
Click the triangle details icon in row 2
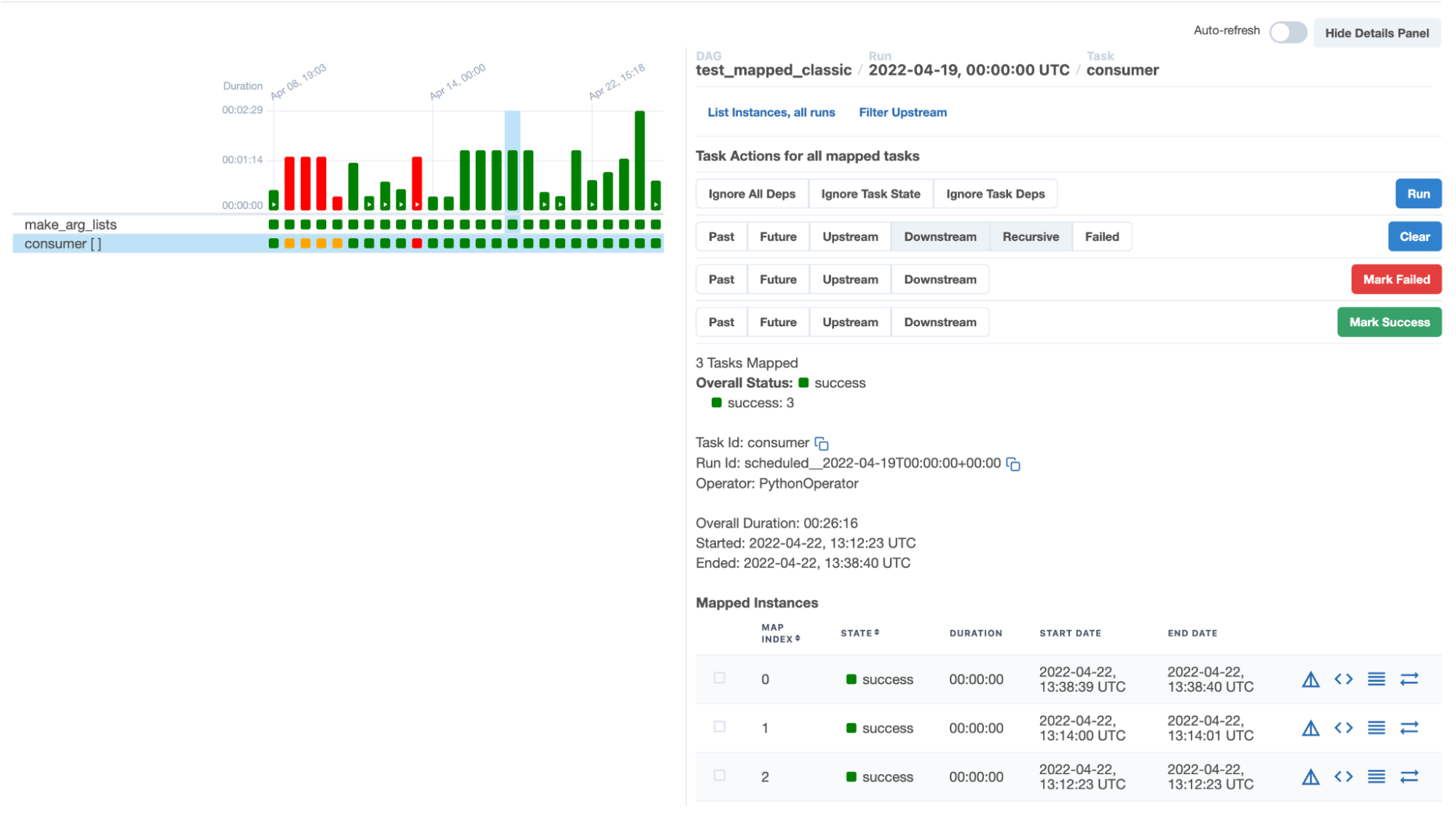1310,776
